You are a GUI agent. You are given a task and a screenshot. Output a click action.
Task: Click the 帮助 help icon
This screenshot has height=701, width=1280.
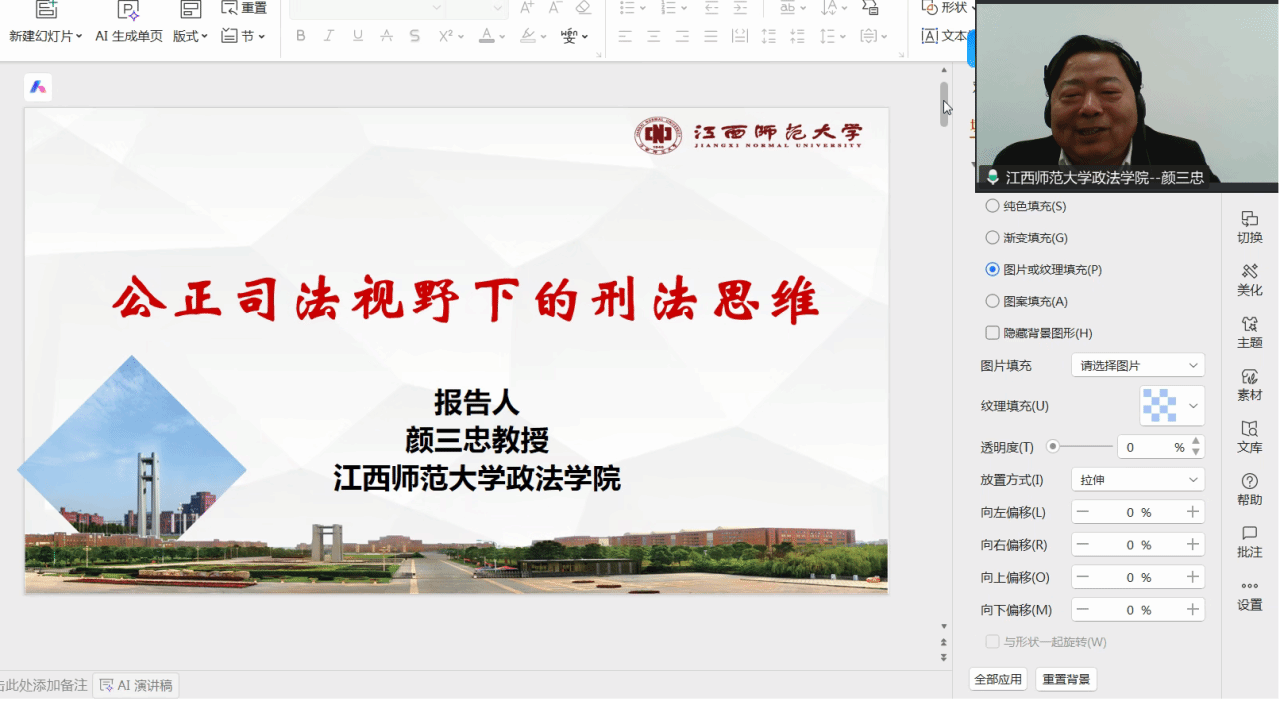click(x=1249, y=489)
